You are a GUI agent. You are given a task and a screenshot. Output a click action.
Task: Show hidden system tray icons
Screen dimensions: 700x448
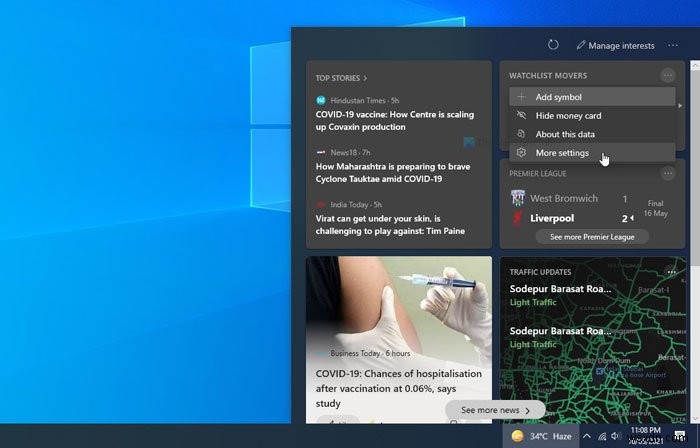click(587, 436)
